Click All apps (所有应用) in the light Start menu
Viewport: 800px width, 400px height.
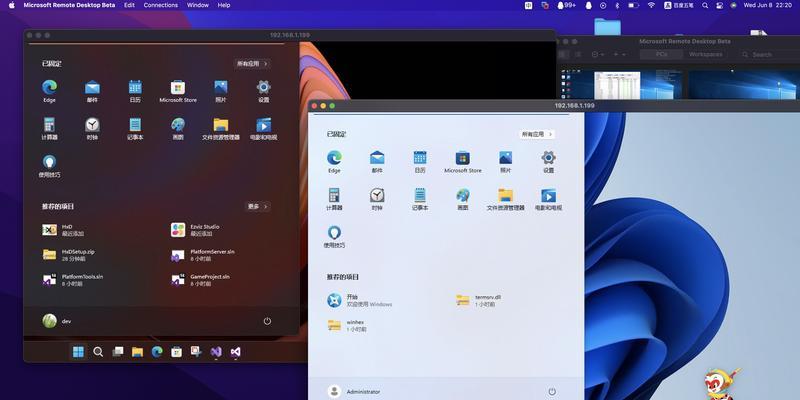pos(537,134)
